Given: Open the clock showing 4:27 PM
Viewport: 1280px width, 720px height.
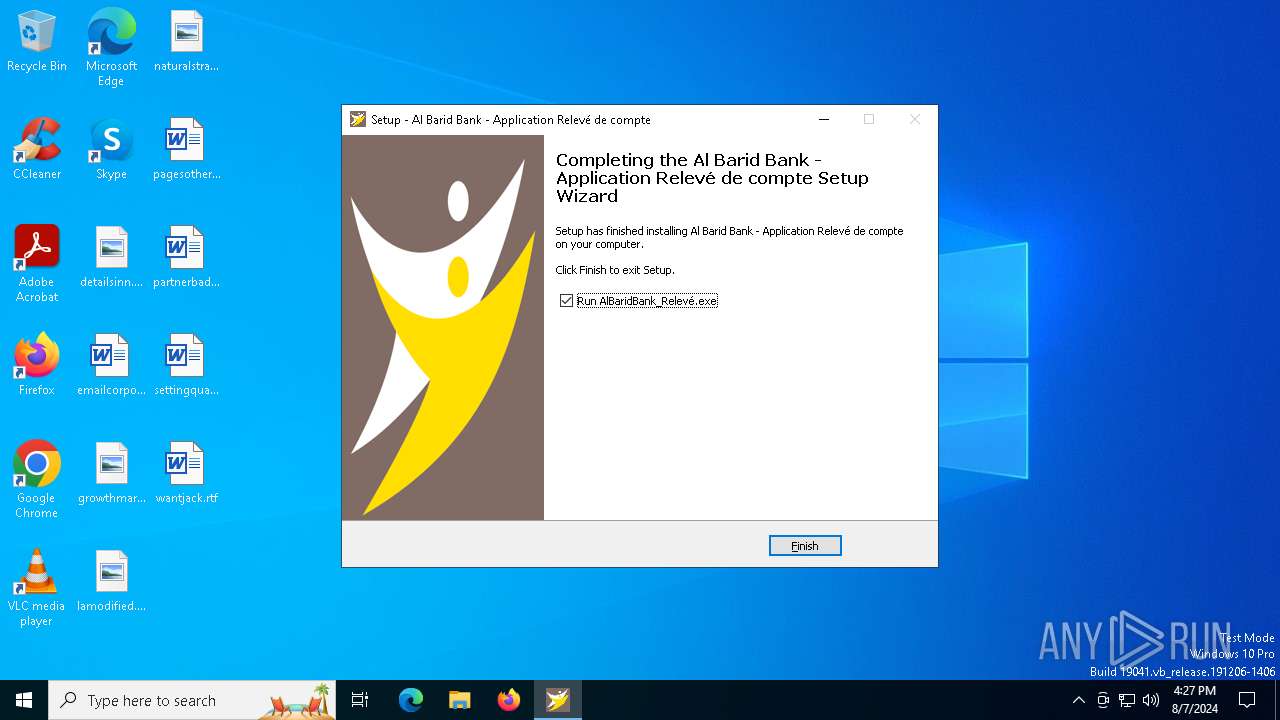Looking at the screenshot, I should [1194, 700].
